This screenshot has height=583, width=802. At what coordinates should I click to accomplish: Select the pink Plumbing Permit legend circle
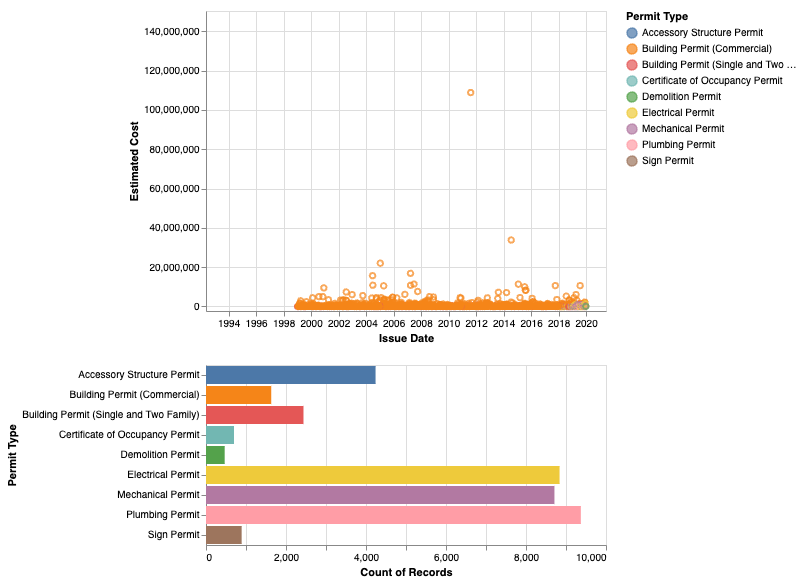click(631, 144)
